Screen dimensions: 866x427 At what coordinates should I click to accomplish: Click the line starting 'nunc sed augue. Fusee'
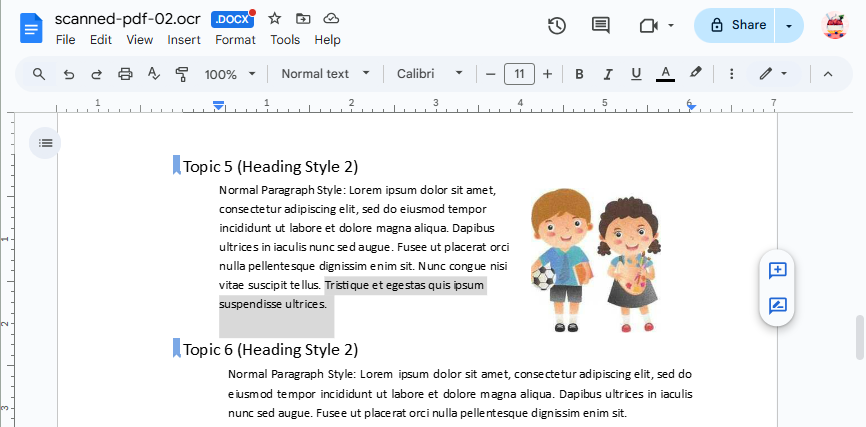click(427, 413)
